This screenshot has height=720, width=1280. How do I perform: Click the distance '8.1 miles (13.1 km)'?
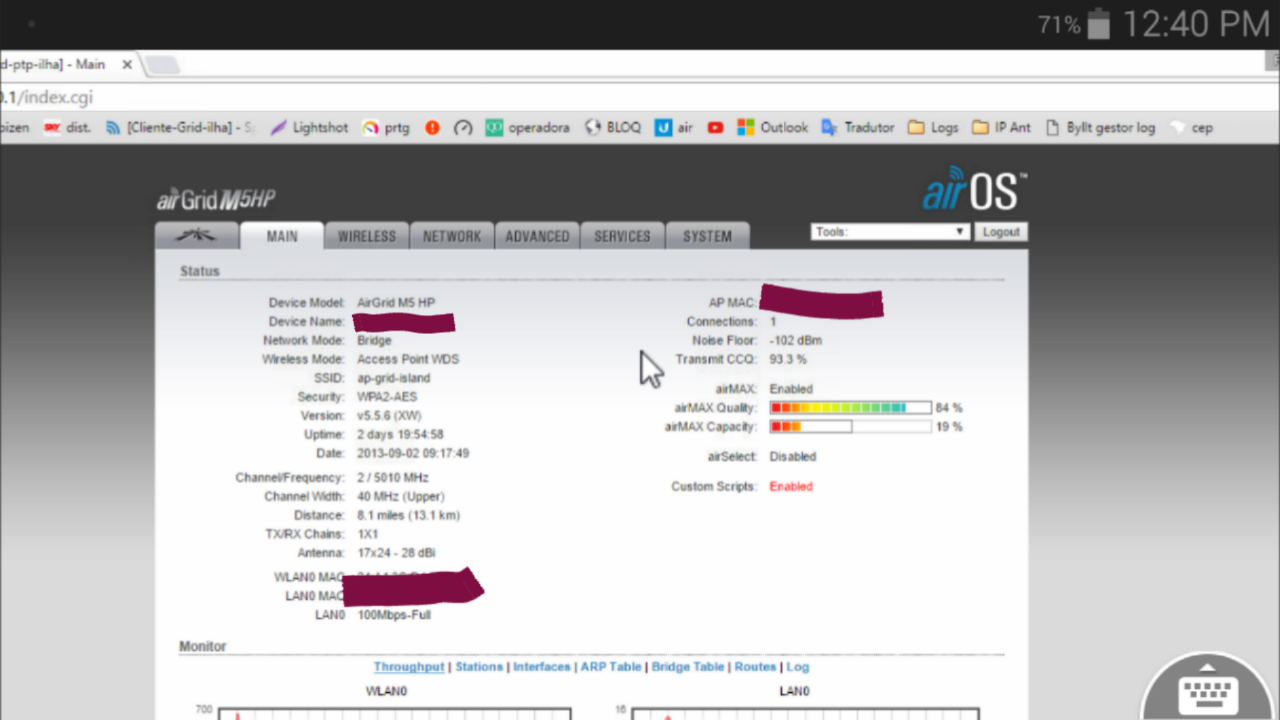(409, 516)
